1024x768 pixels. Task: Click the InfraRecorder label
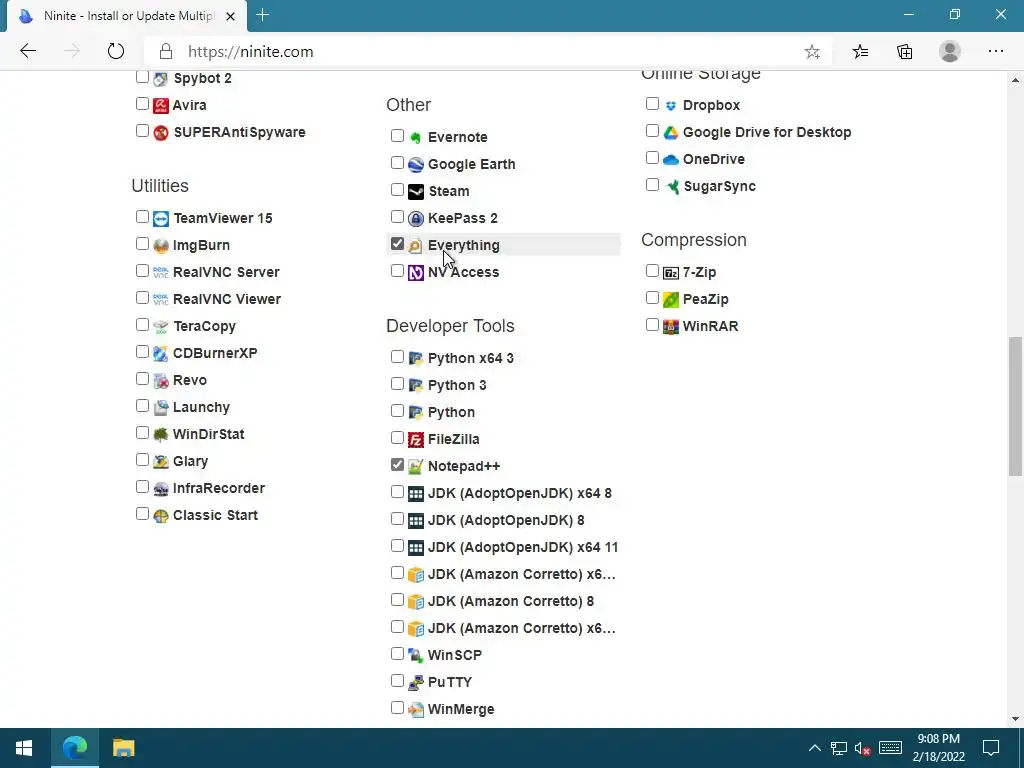point(219,488)
